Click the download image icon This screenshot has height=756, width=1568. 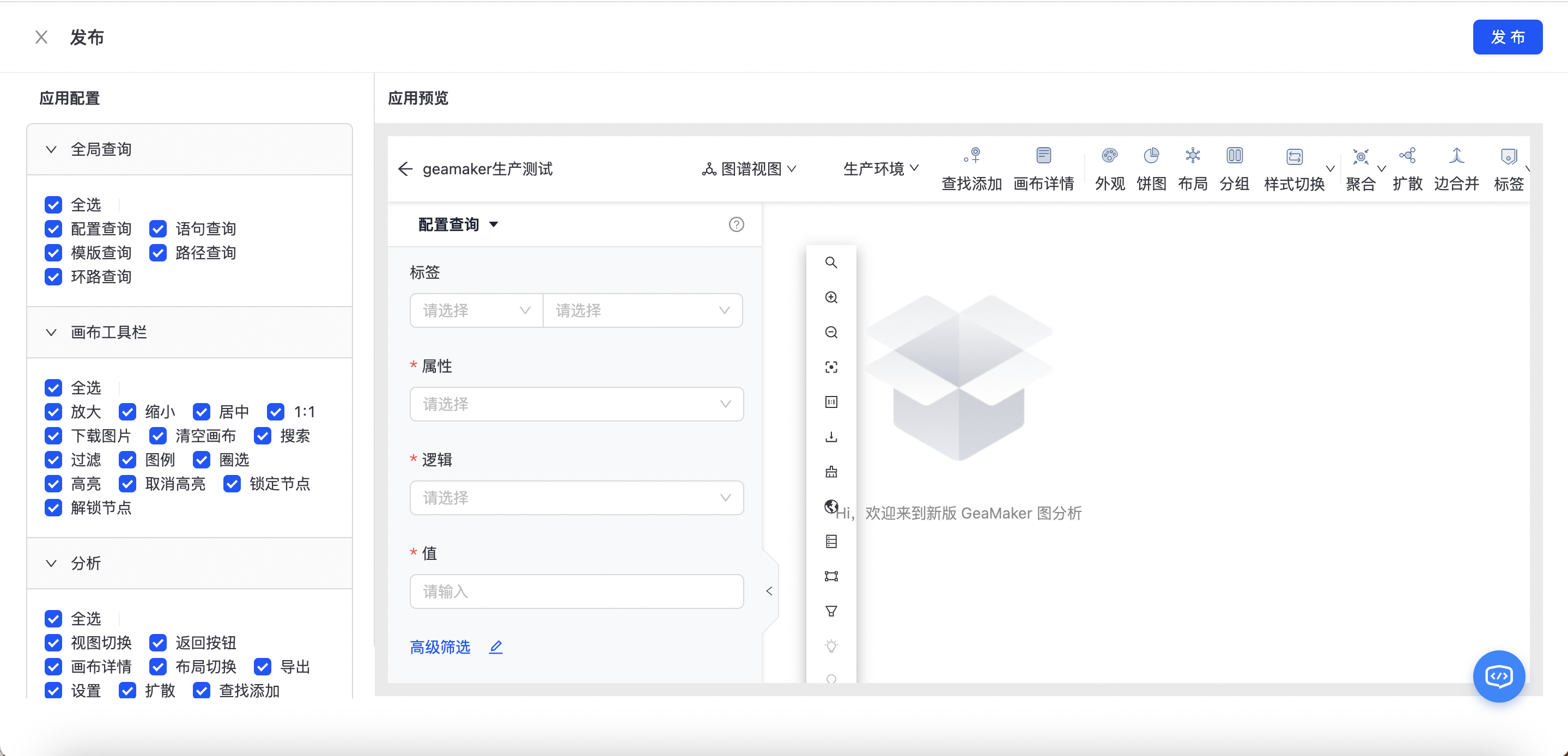tap(831, 436)
